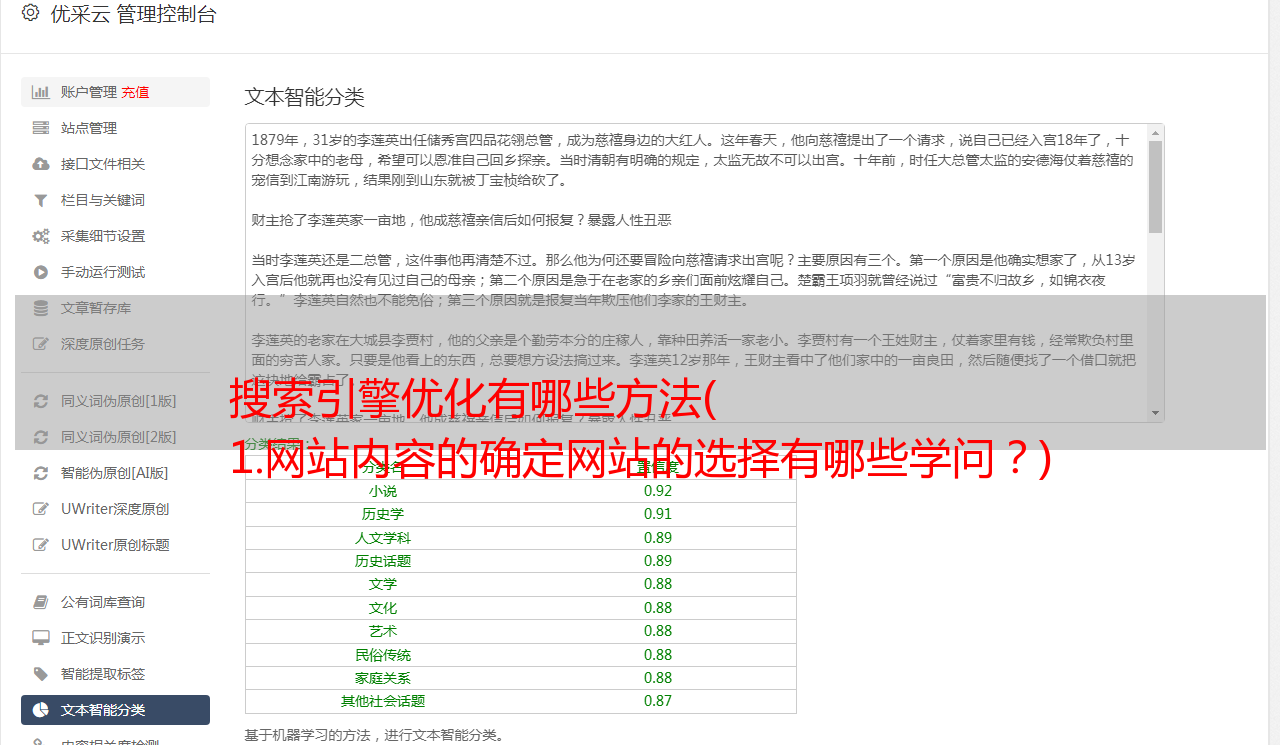Click the 0.87 confidence value

[x=658, y=701]
